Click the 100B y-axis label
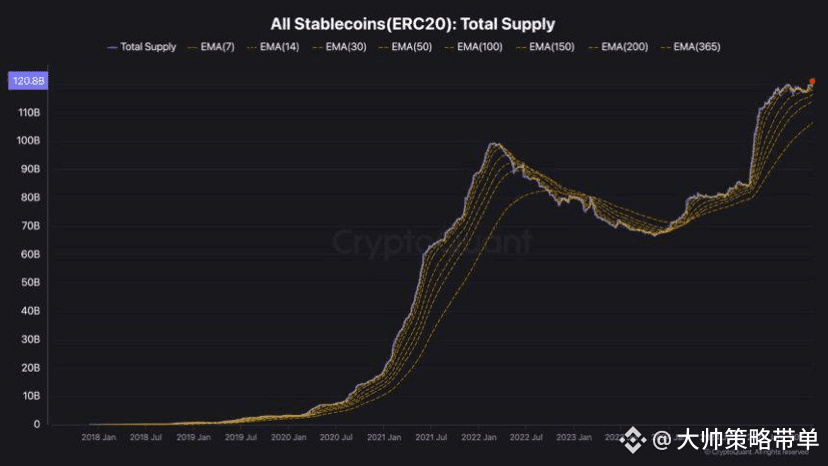The height and width of the screenshot is (466, 828). click(27, 141)
